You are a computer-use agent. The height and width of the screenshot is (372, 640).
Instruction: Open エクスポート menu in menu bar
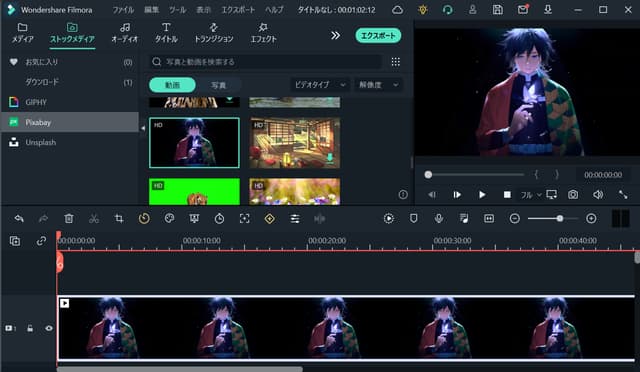tap(238, 10)
